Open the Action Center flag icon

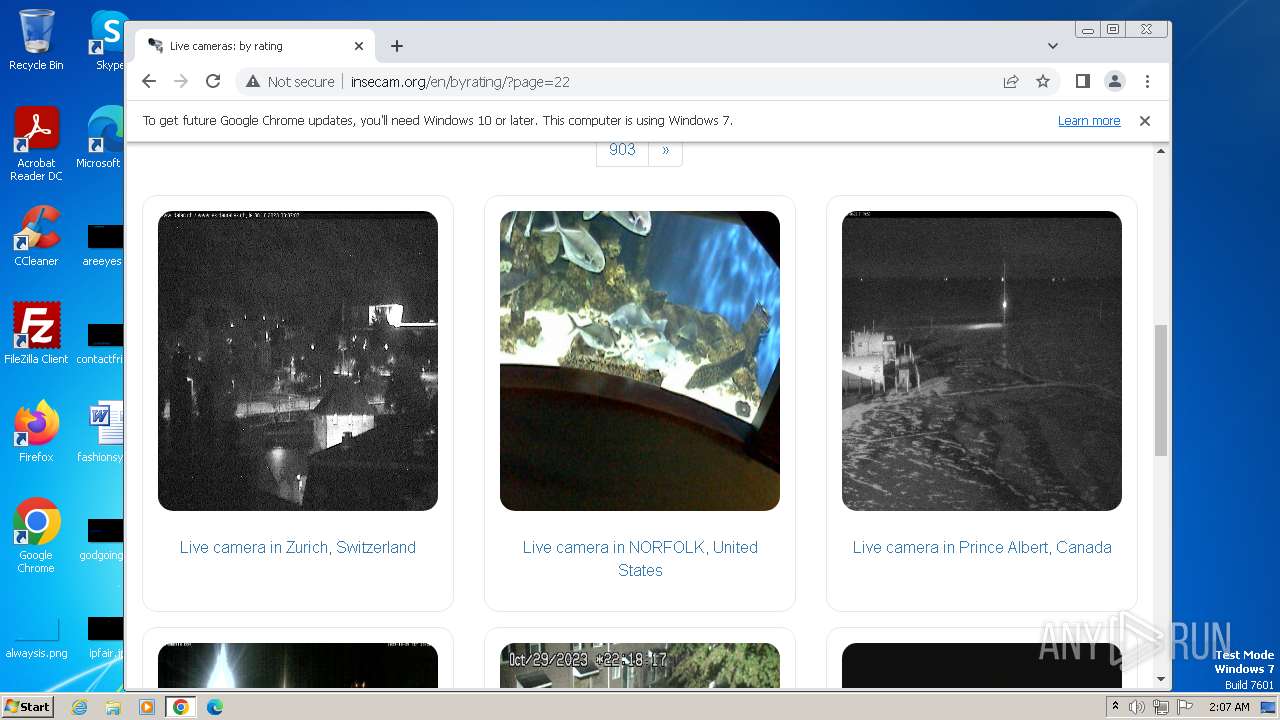[x=1183, y=707]
